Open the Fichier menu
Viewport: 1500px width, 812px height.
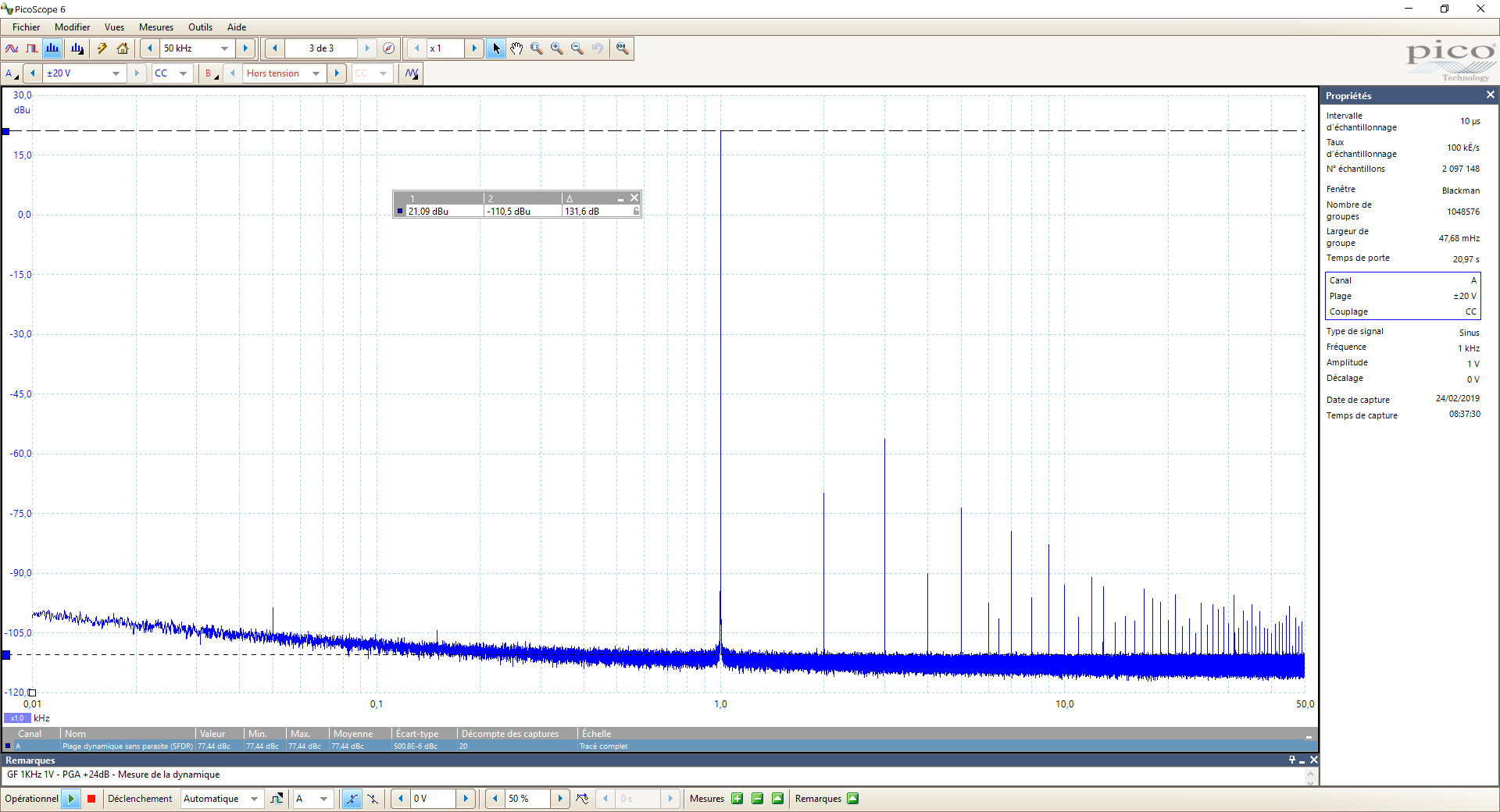click(x=26, y=27)
